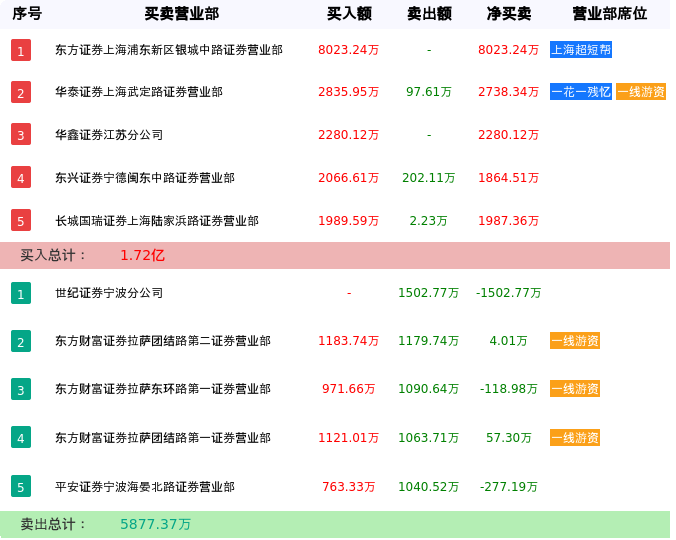Select sell amount 1063.71万
The image size is (676, 540).
click(429, 438)
